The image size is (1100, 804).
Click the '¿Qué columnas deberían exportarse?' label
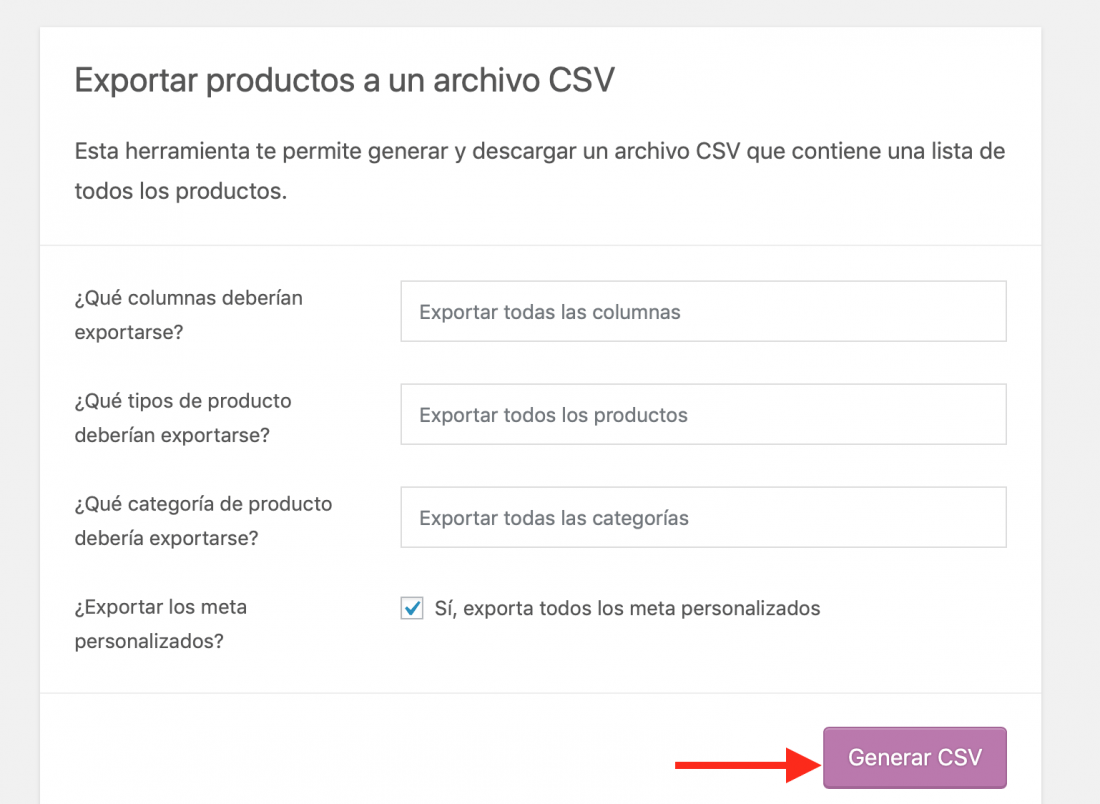point(189,314)
